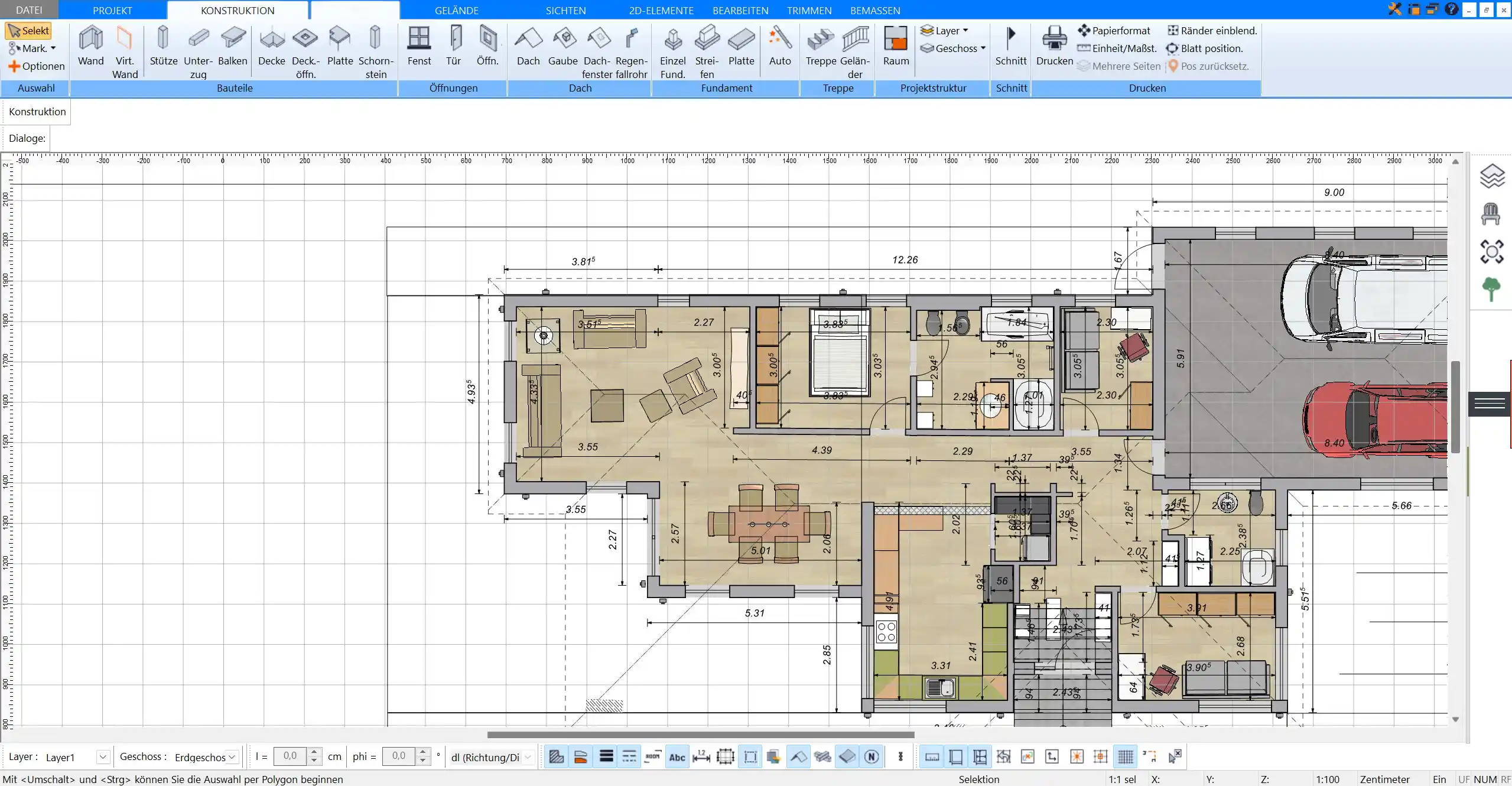The height and width of the screenshot is (786, 1512).
Task: Switch to the PROJEKT tab
Action: [112, 10]
